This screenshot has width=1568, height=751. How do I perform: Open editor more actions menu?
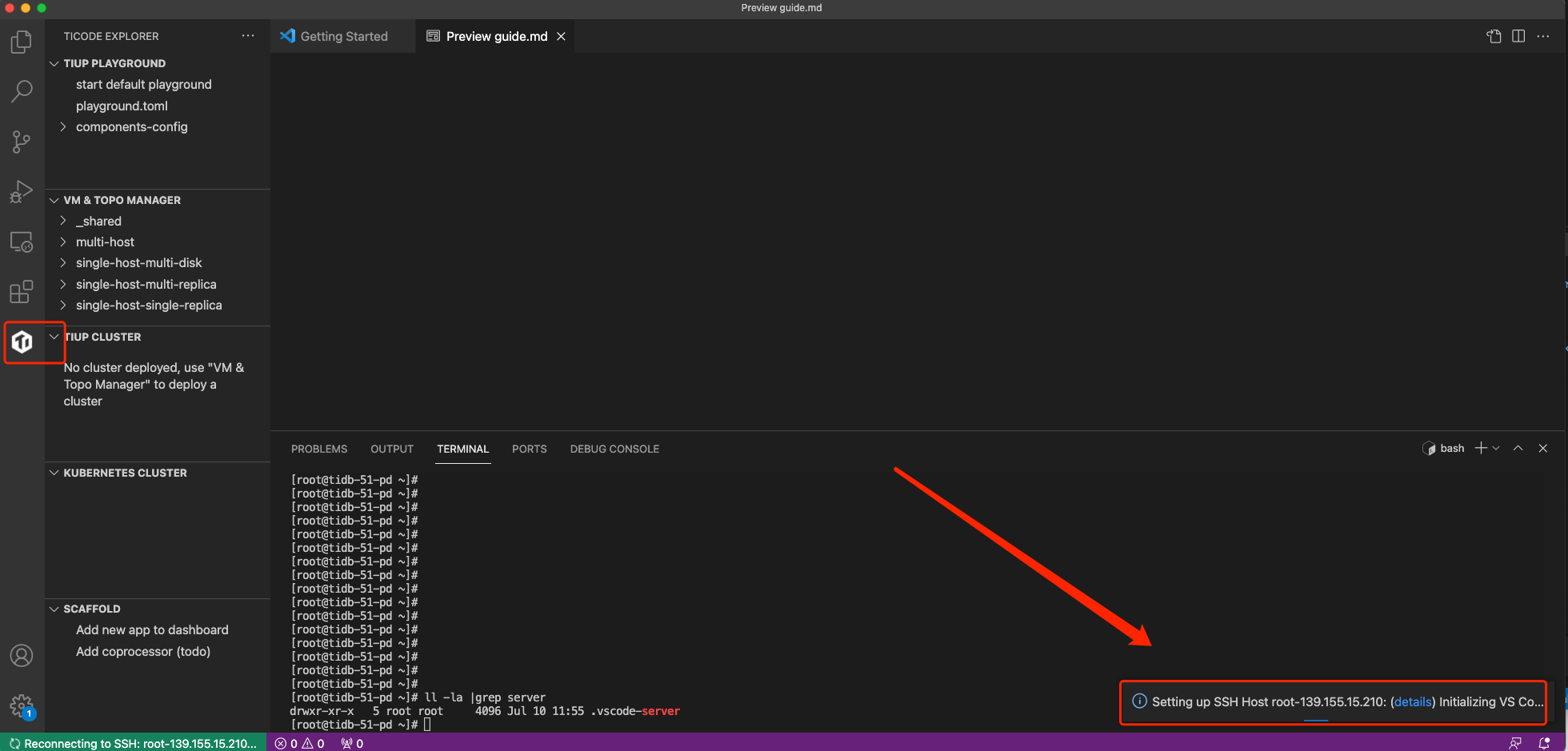click(1543, 36)
